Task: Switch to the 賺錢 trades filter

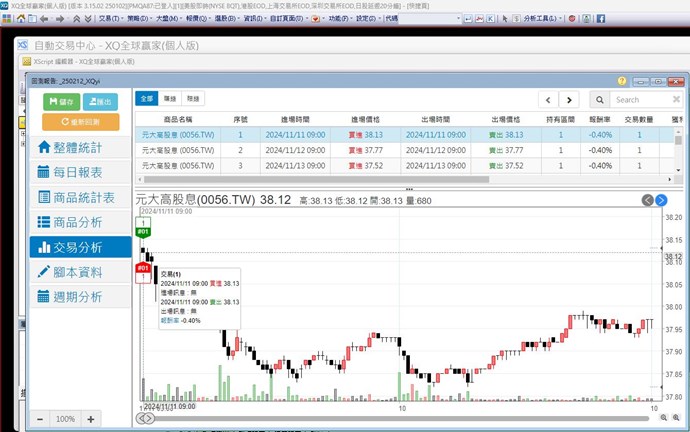Action: coord(170,99)
